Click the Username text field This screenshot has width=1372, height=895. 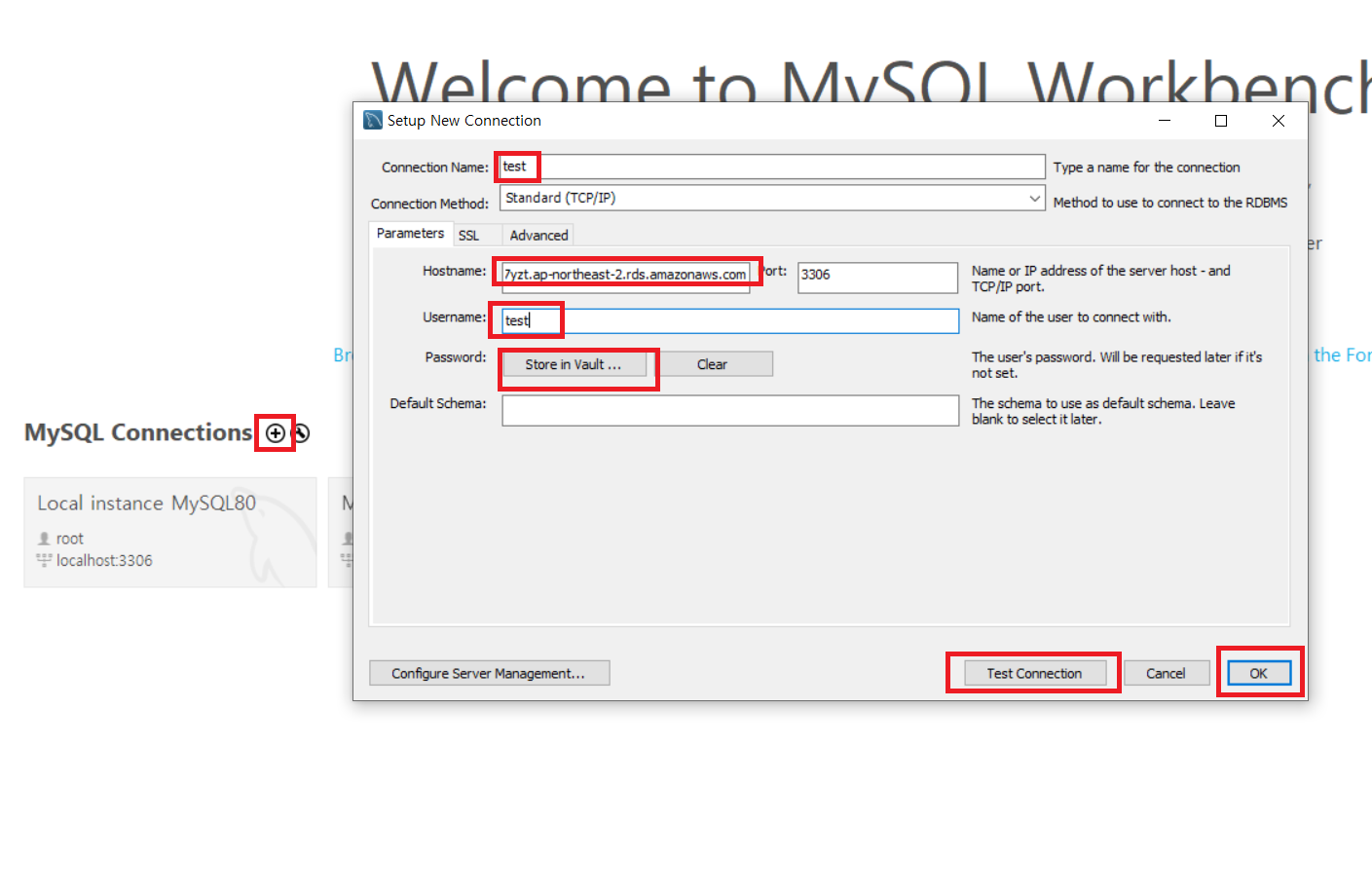[x=730, y=320]
